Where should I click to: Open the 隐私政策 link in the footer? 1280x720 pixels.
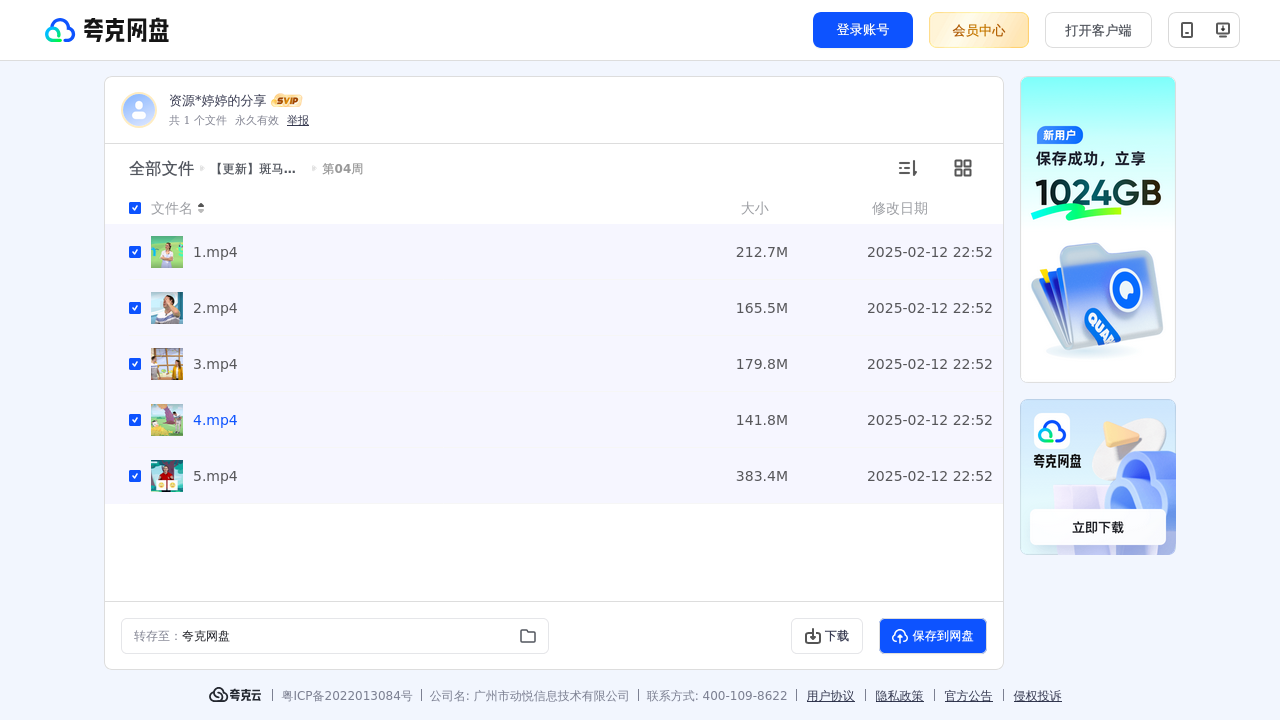[900, 696]
